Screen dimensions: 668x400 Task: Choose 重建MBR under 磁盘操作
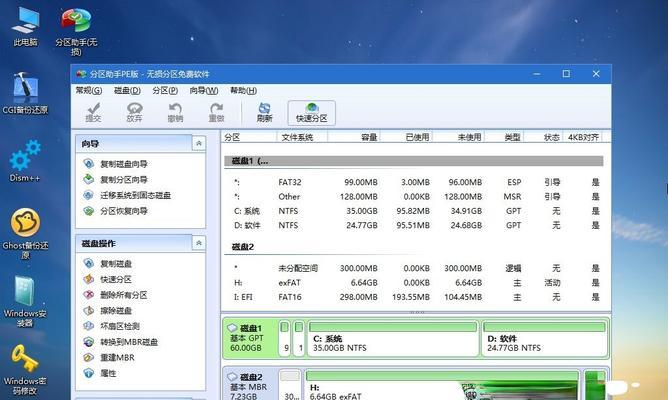pos(117,358)
